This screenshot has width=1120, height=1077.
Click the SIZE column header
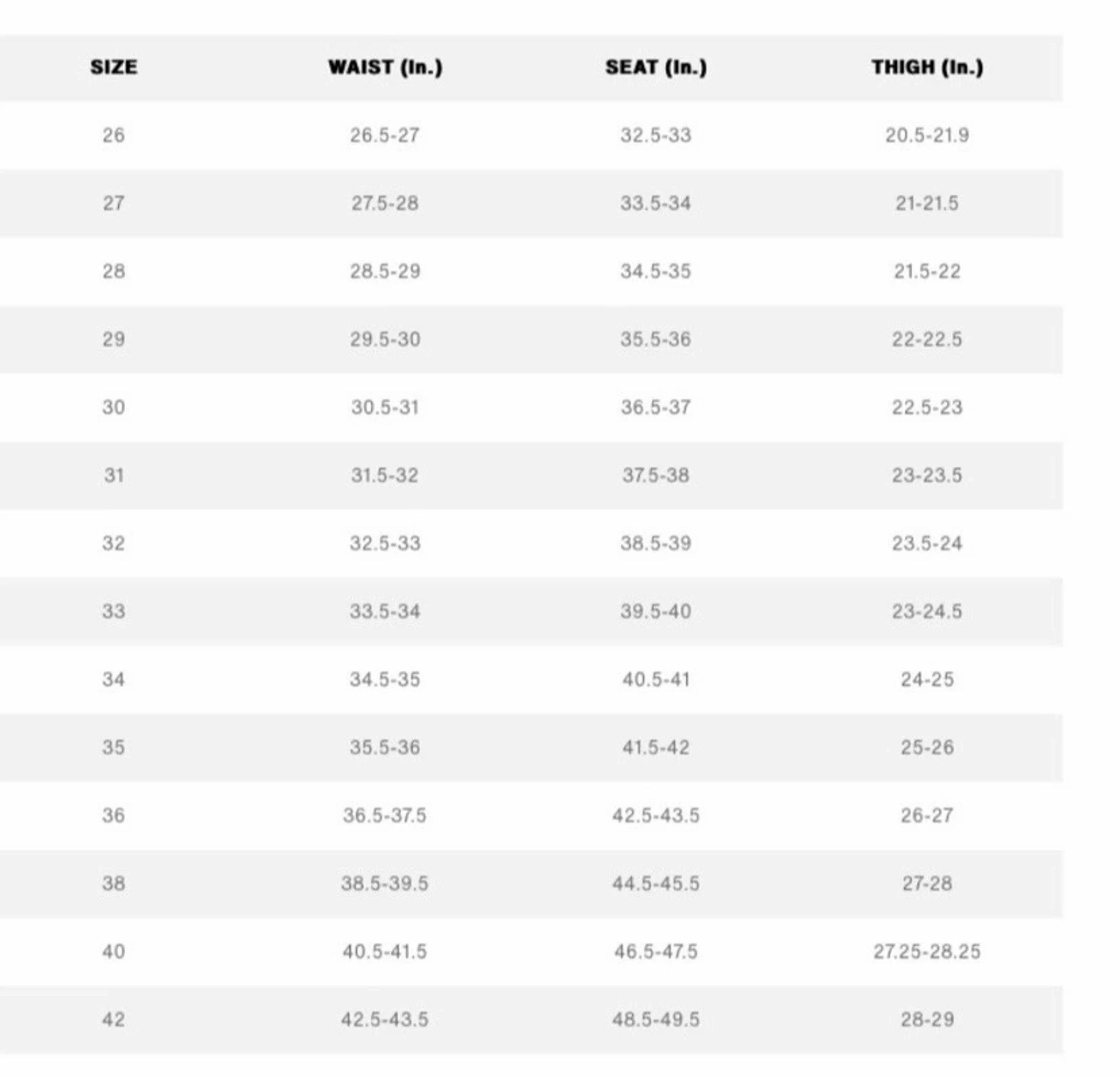(x=114, y=67)
